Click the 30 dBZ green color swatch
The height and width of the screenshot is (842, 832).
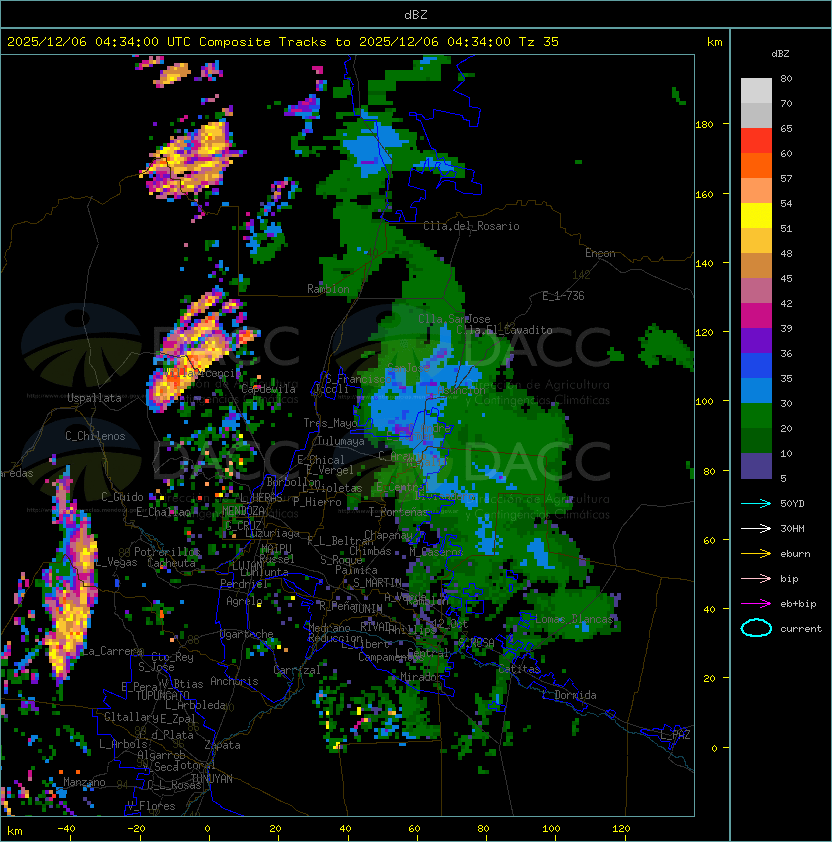click(x=756, y=416)
